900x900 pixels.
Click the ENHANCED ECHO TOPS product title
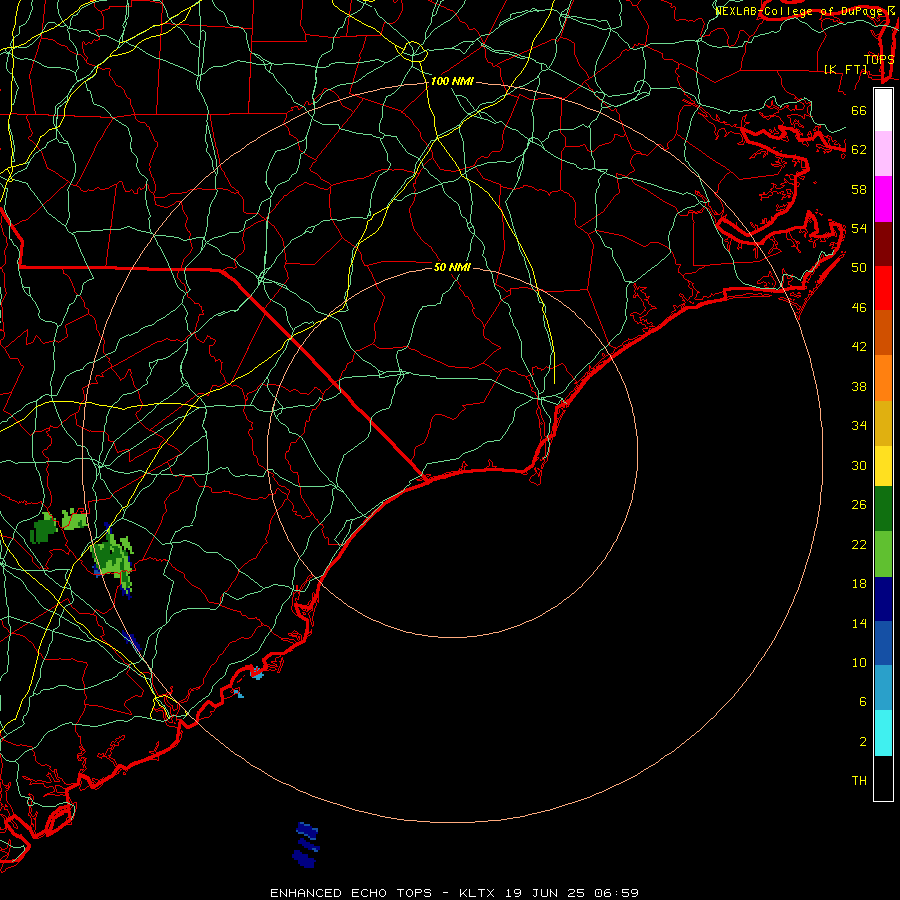(x=351, y=893)
